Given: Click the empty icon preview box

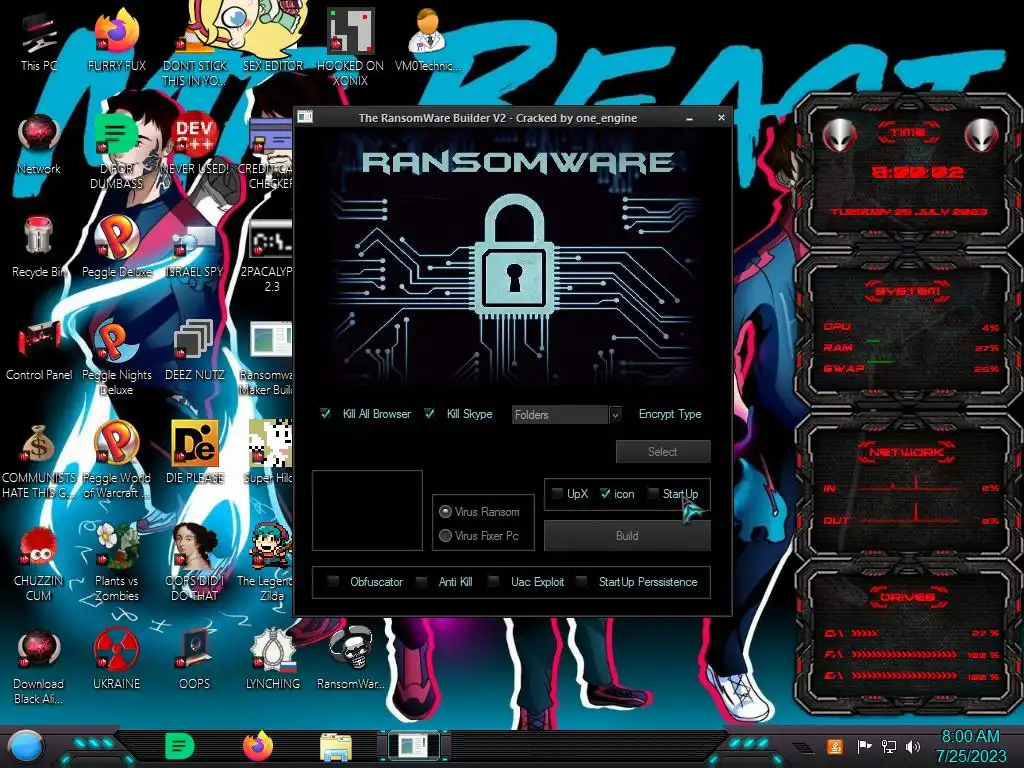Looking at the screenshot, I should pyautogui.click(x=367, y=510).
